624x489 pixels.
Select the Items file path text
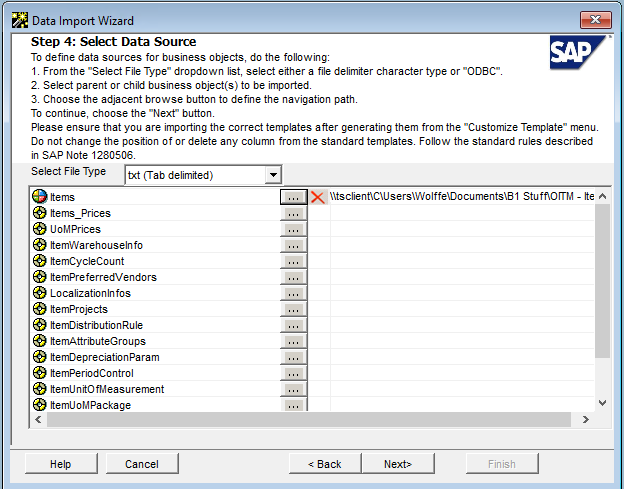(462, 197)
